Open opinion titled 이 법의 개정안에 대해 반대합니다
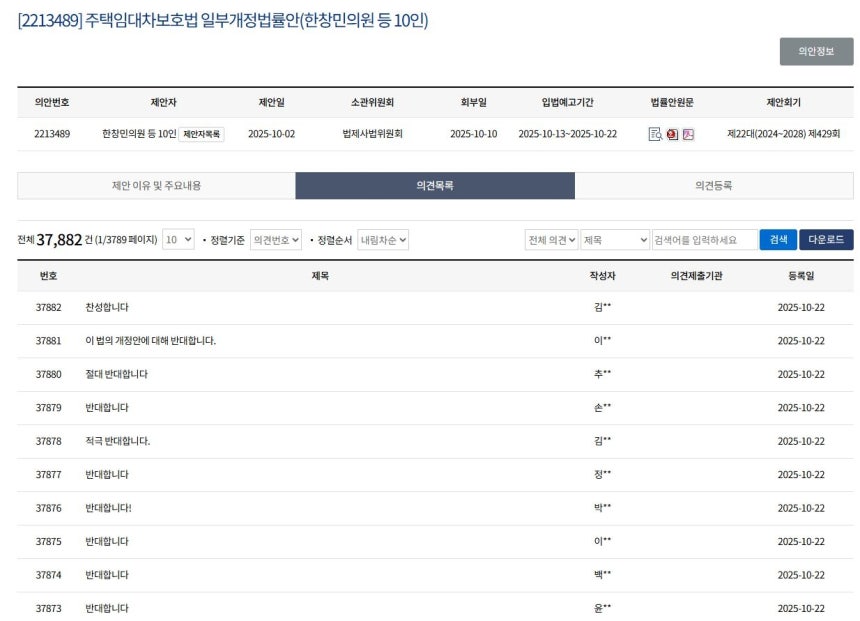The width and height of the screenshot is (860, 621). point(151,341)
